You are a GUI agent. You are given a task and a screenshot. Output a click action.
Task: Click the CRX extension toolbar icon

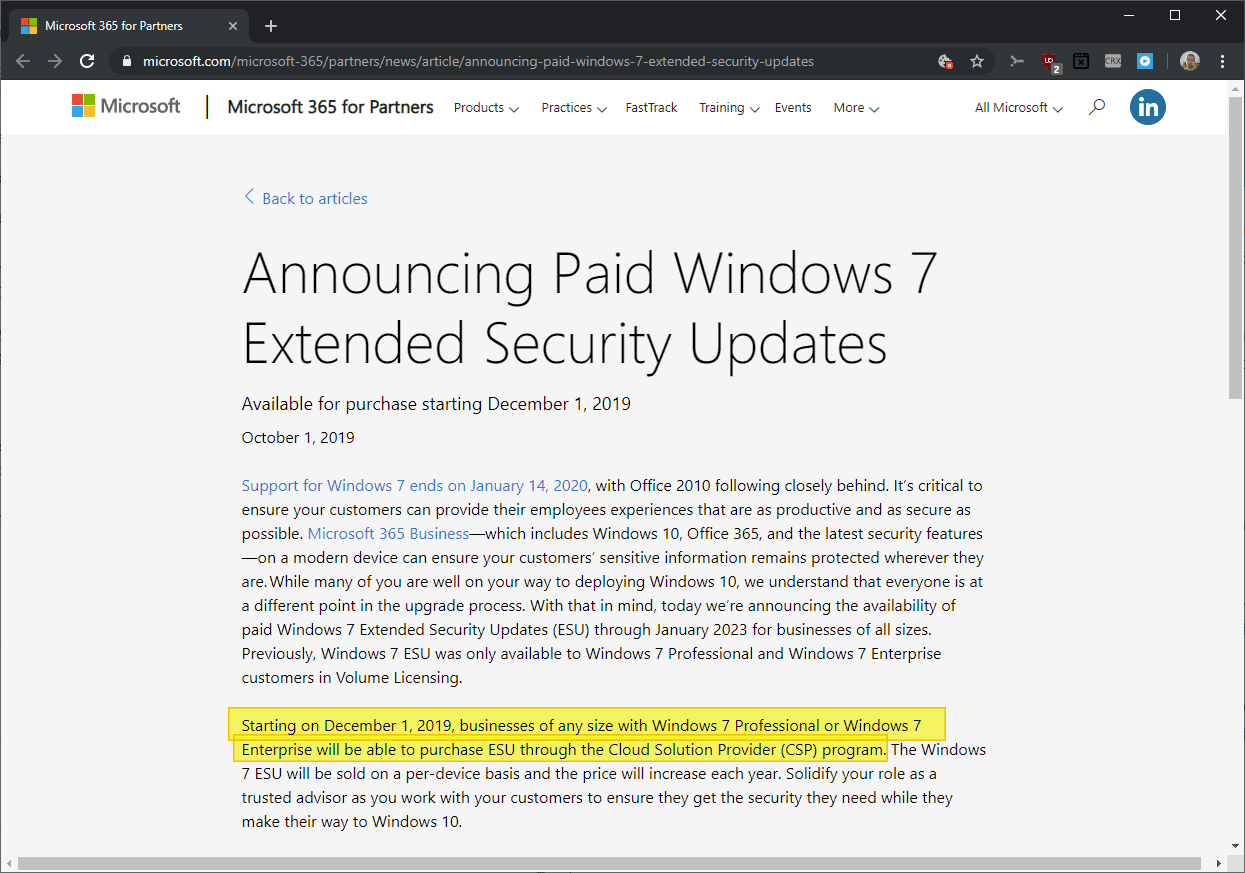[1112, 61]
